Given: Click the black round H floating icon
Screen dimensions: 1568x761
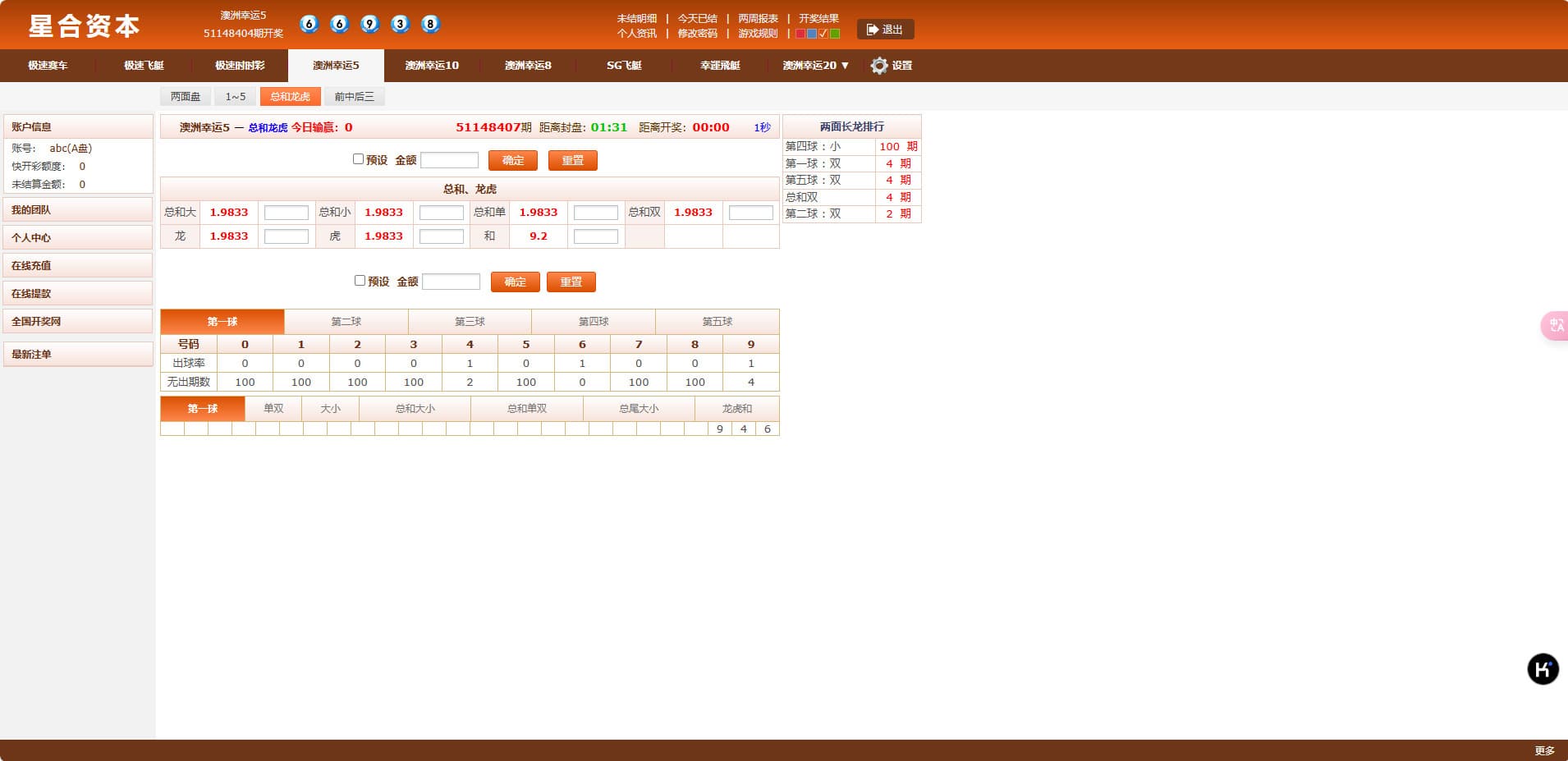Looking at the screenshot, I should [1543, 669].
